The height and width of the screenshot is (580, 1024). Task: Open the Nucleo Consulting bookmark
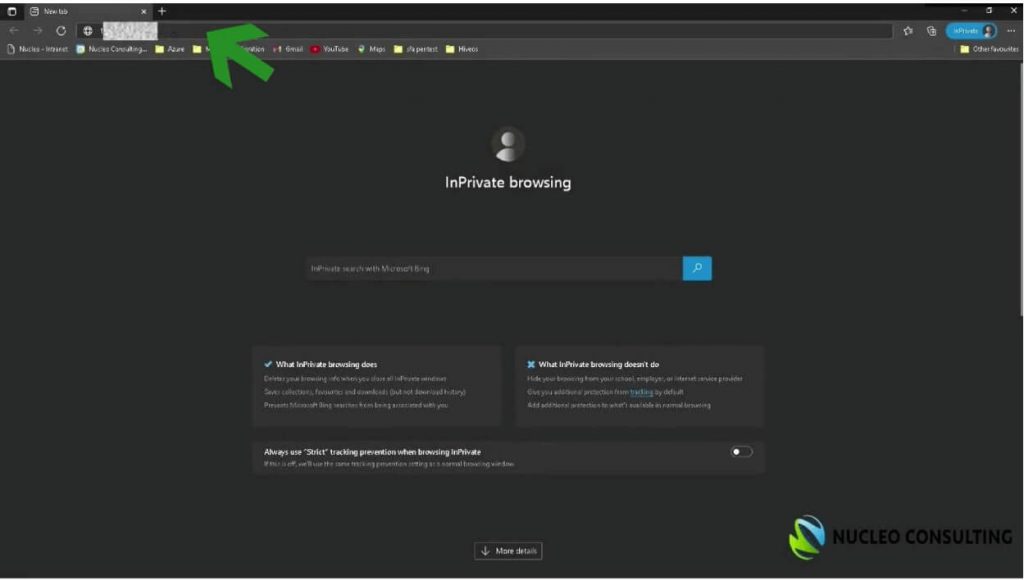point(112,49)
